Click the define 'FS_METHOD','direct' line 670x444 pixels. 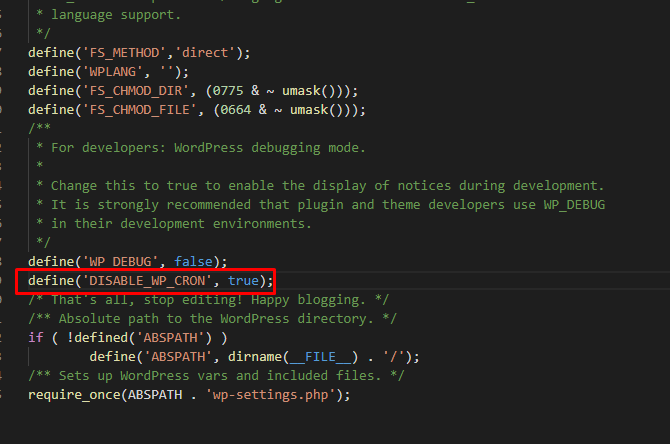tap(139, 53)
